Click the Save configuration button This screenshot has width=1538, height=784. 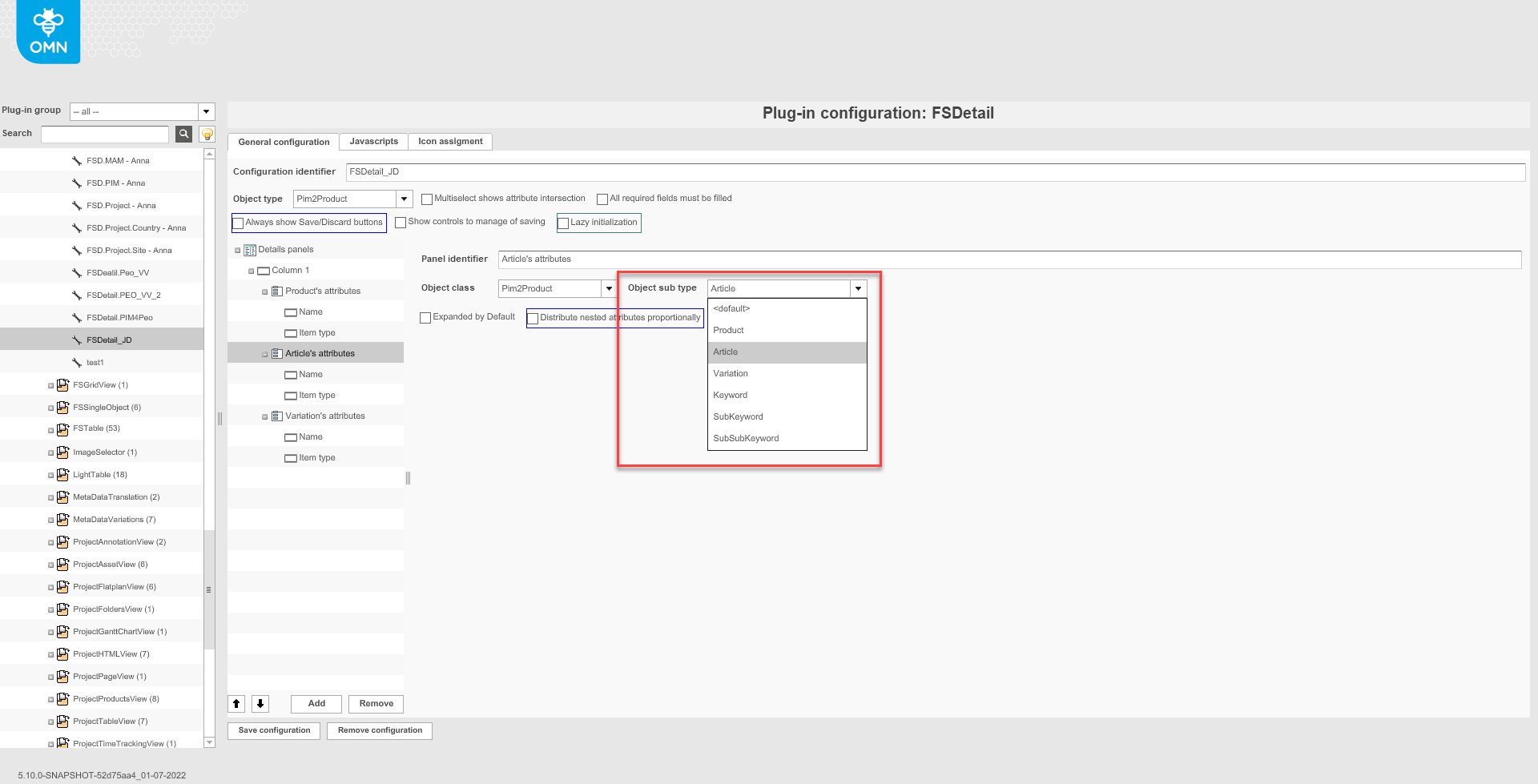pos(273,730)
